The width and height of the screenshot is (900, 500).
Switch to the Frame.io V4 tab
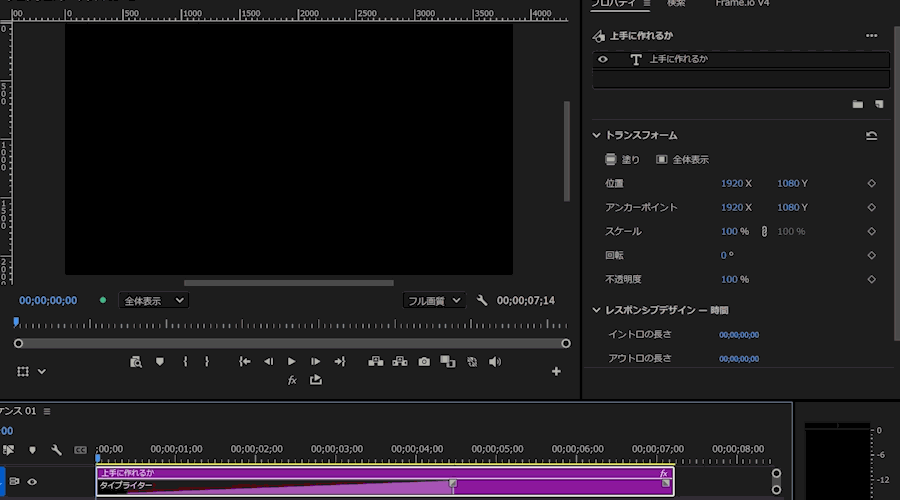pos(742,3)
